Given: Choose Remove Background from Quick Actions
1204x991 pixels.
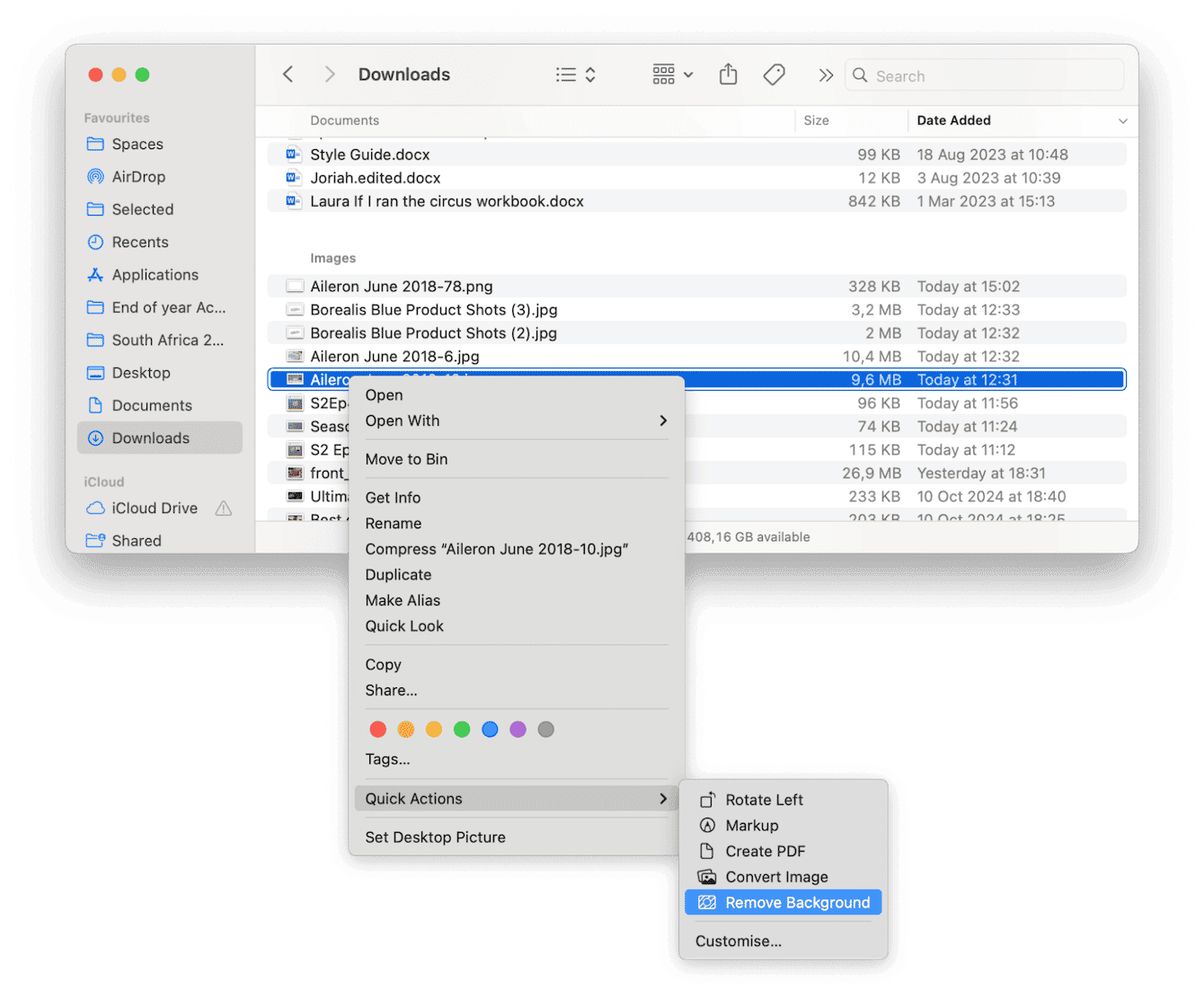Looking at the screenshot, I should point(797,902).
